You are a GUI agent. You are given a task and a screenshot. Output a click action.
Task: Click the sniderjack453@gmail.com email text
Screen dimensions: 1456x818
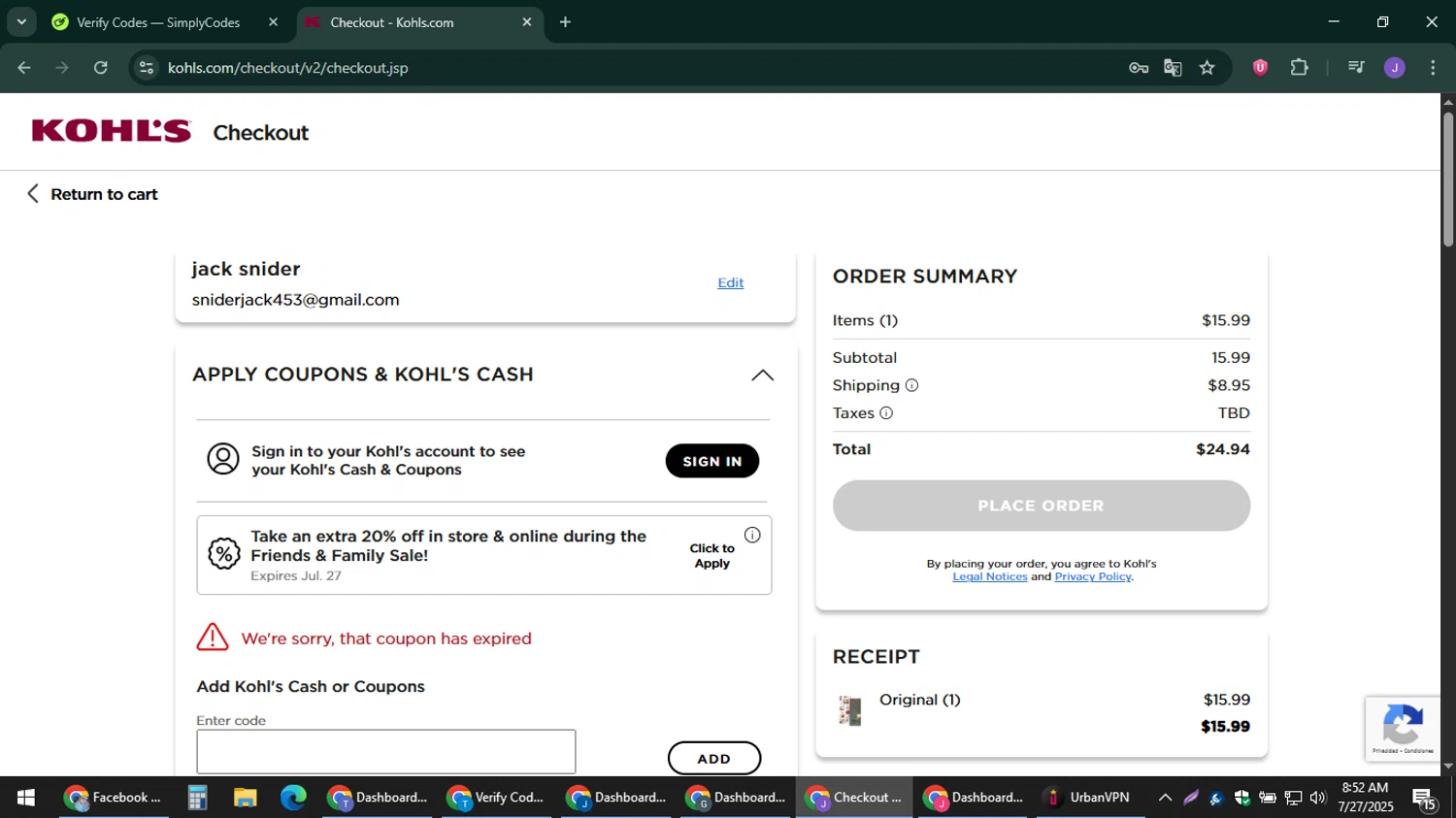tap(295, 300)
